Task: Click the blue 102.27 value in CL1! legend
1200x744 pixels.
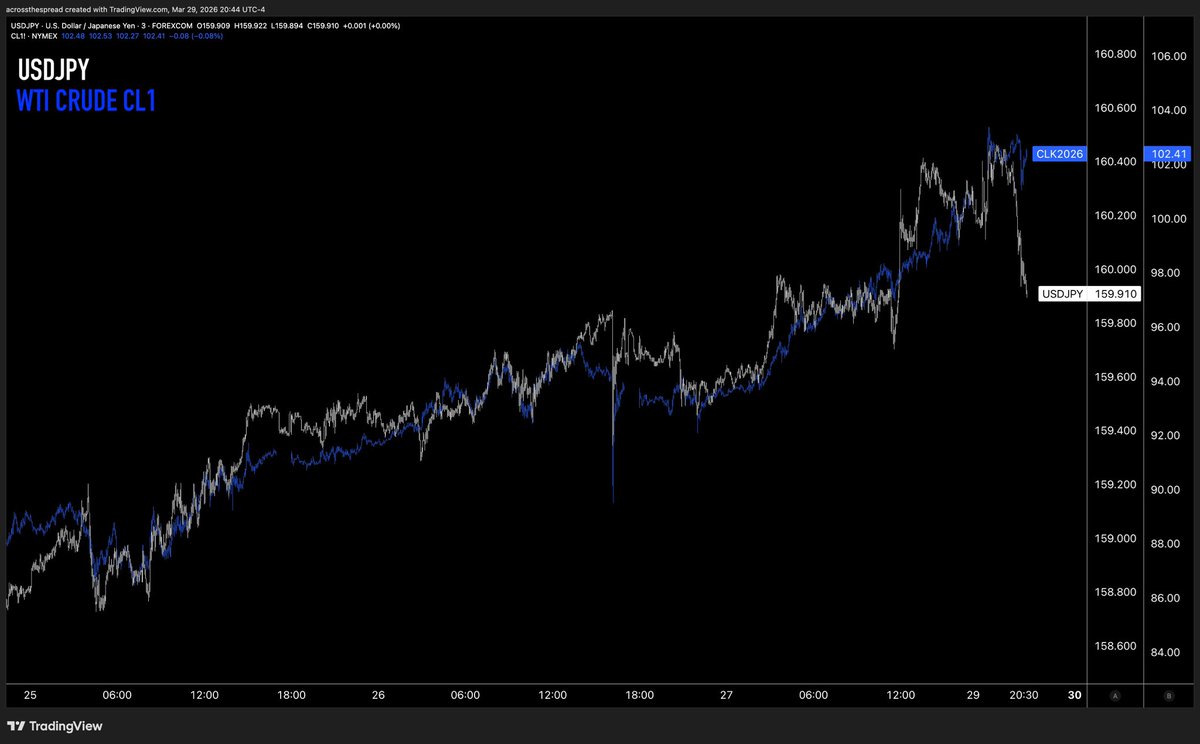Action: pyautogui.click(x=127, y=36)
